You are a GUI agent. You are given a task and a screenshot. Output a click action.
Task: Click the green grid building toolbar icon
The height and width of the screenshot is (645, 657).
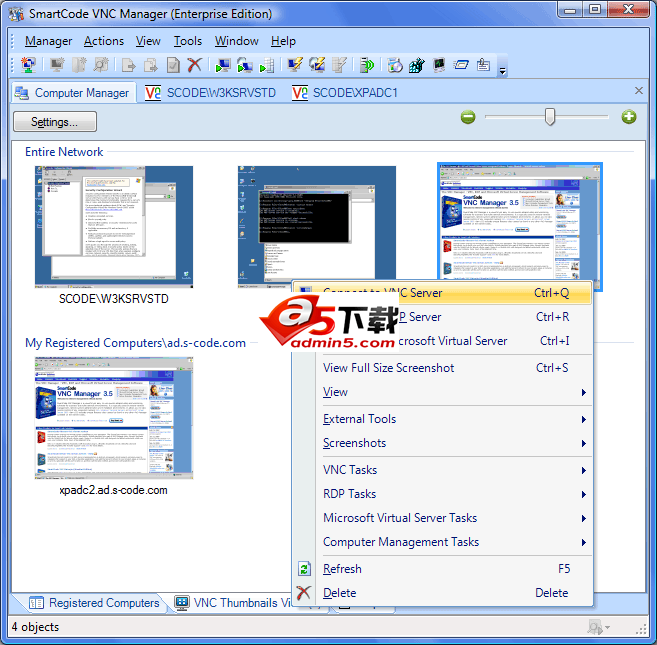(417, 65)
